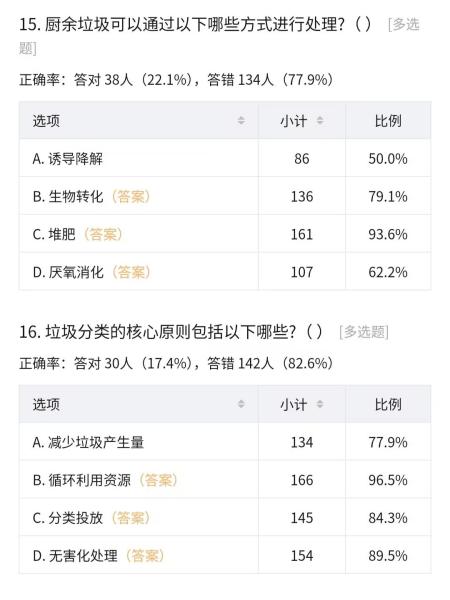
Task: Click the 166 count cell
Action: pos(302,480)
